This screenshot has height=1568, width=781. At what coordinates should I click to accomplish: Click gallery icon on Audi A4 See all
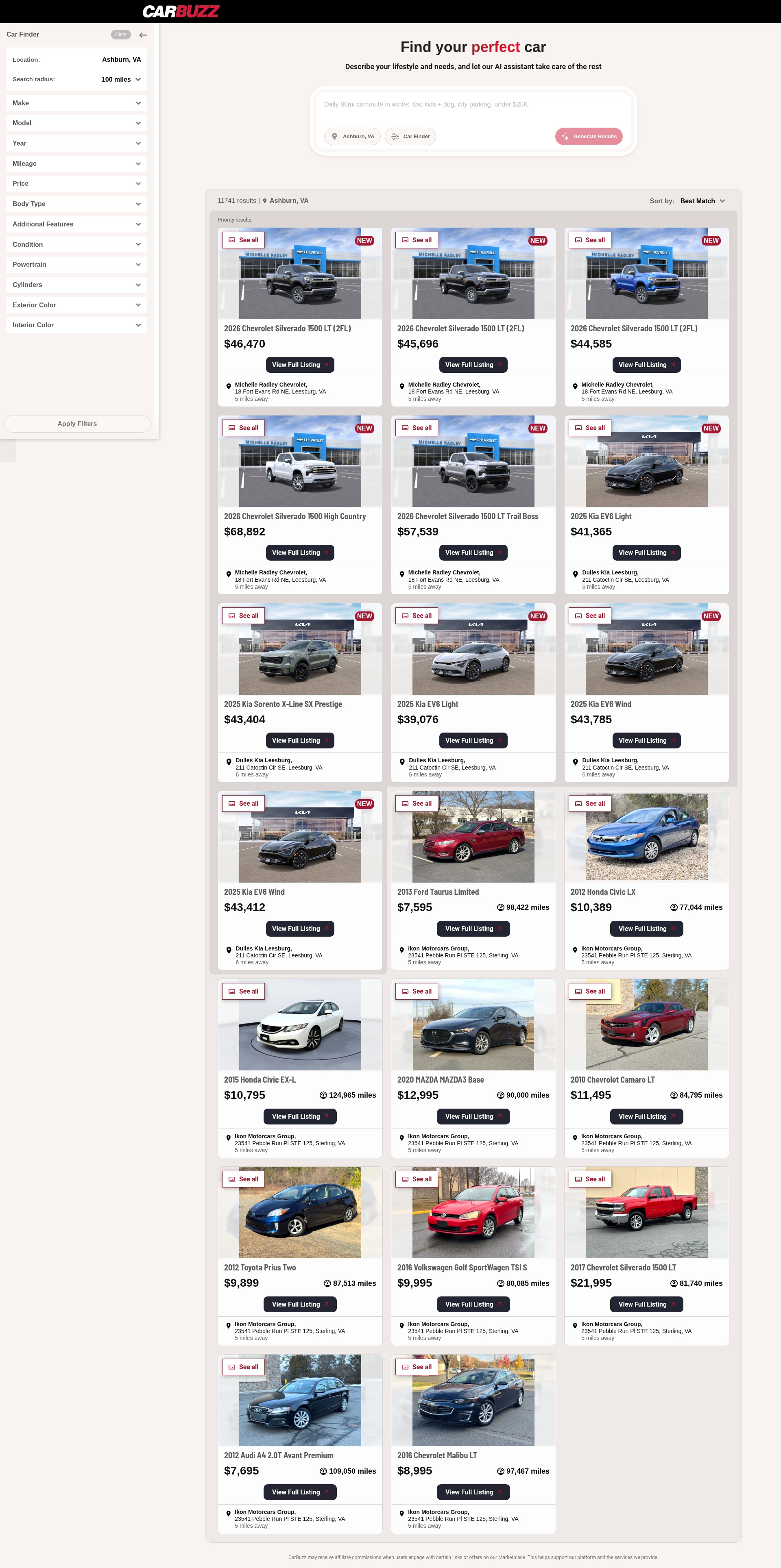click(231, 1367)
